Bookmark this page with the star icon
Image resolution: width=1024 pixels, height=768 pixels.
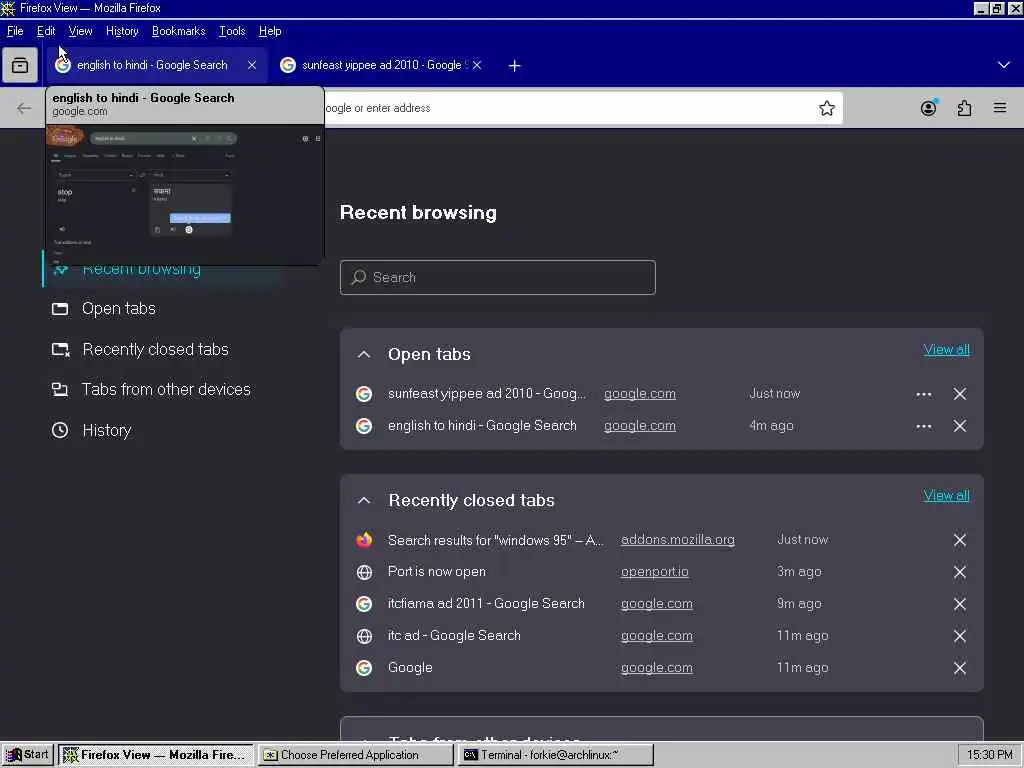[x=827, y=108]
